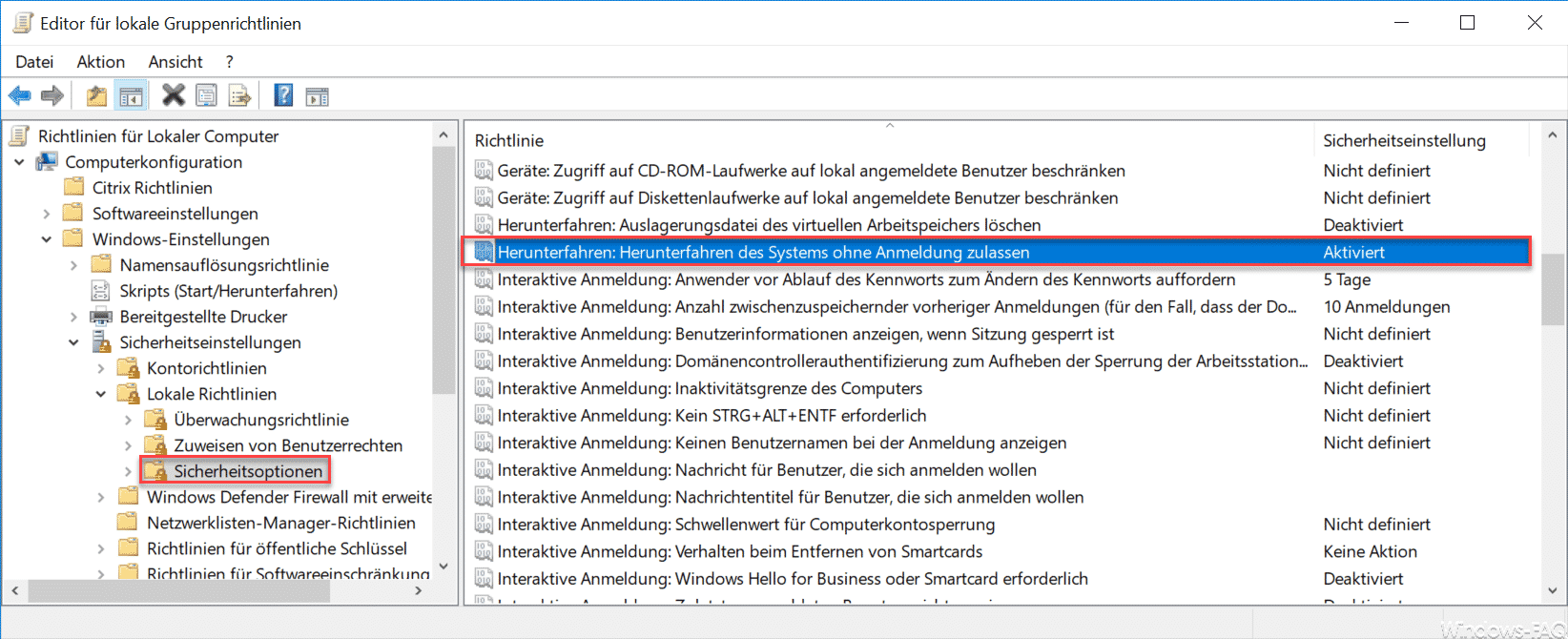Click policy icon of Verhalten beim Entfernen von Smartcards
The width and height of the screenshot is (1568, 639).
pos(484,551)
